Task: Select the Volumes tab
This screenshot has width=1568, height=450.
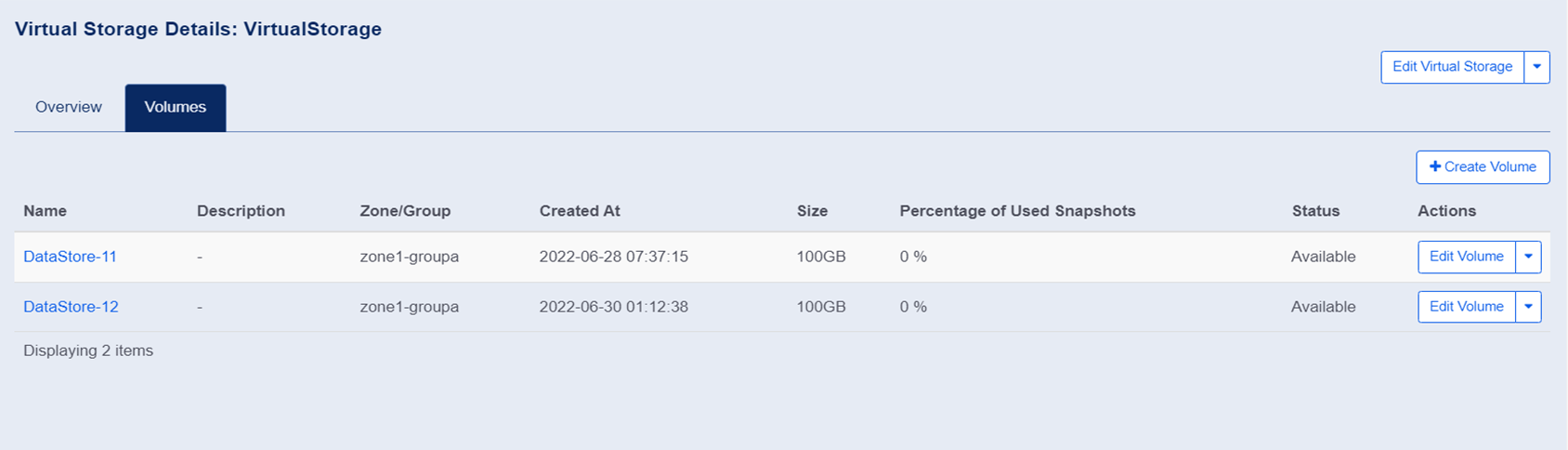Action: 176,107
